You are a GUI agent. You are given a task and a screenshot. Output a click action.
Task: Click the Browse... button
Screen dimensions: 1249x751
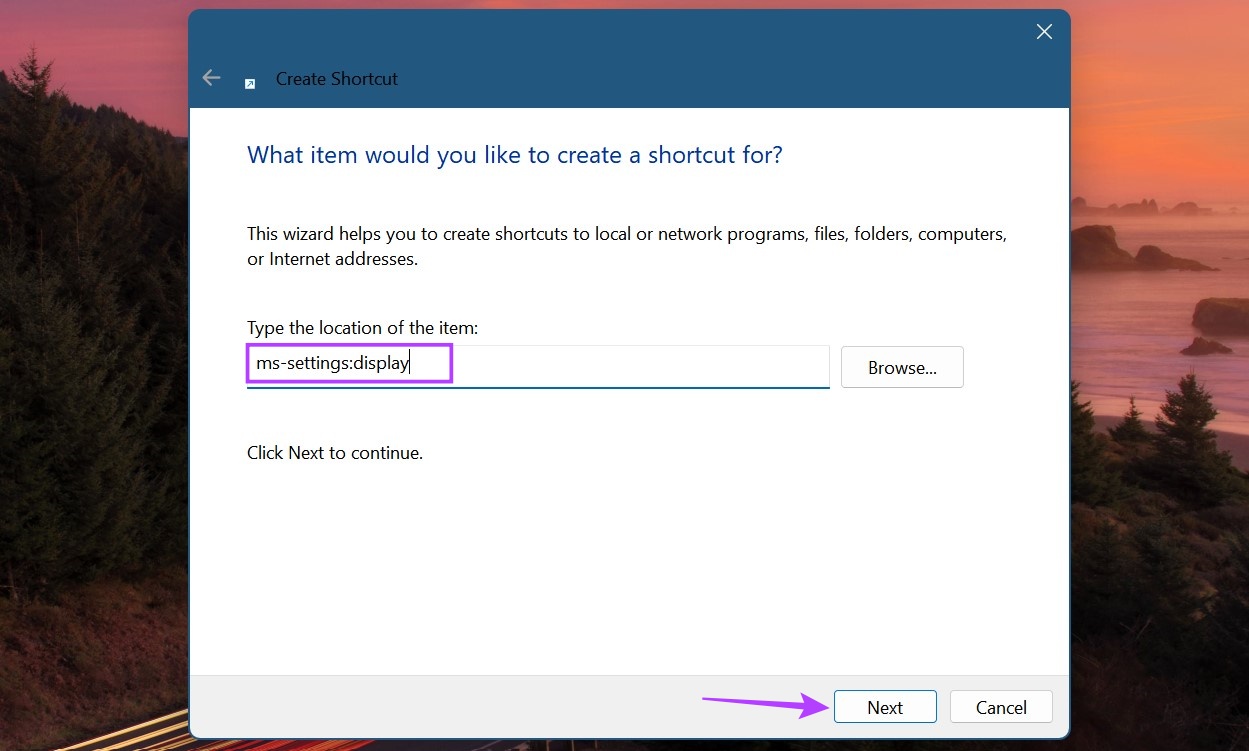(901, 367)
